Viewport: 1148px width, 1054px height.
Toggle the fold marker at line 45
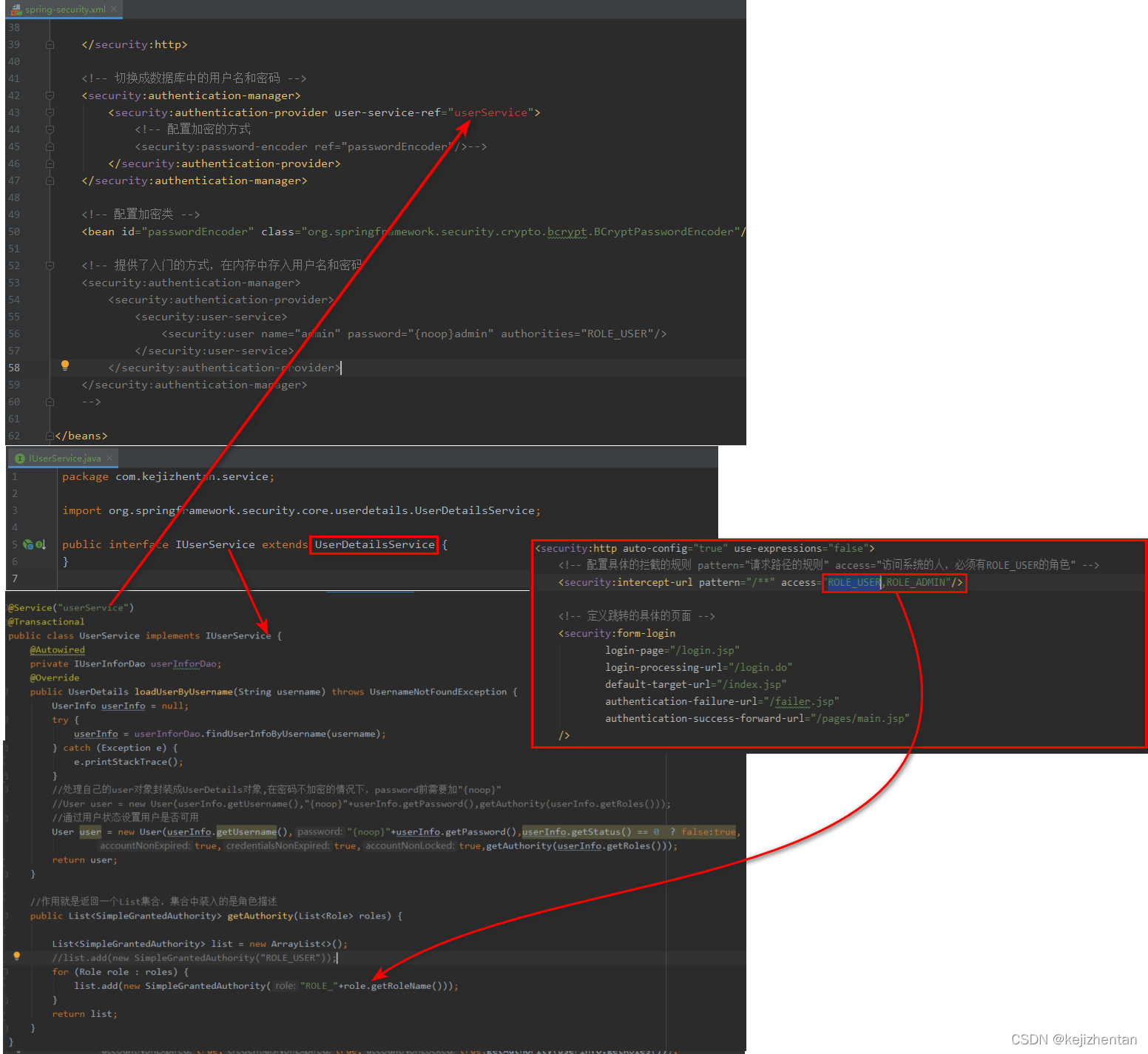coord(50,146)
